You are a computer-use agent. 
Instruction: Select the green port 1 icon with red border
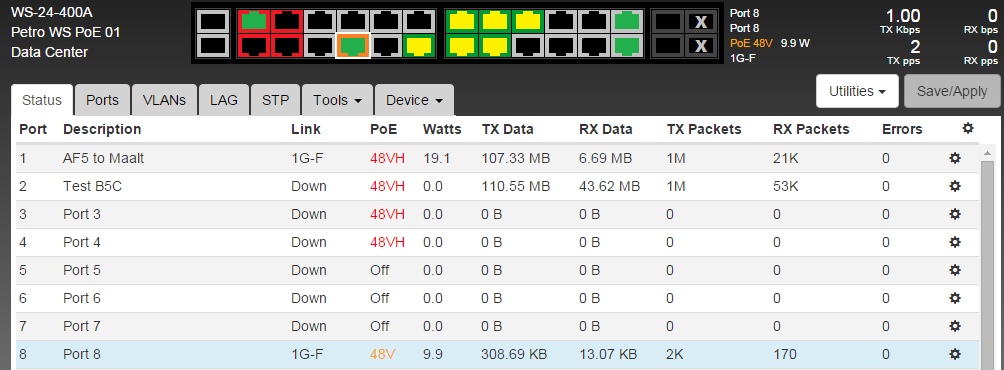[254, 21]
